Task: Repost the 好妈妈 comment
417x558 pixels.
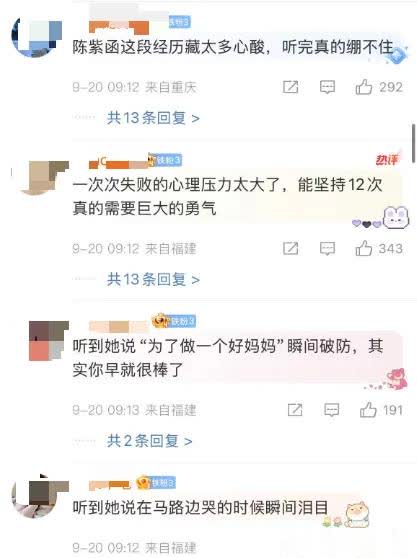Action: tap(295, 410)
